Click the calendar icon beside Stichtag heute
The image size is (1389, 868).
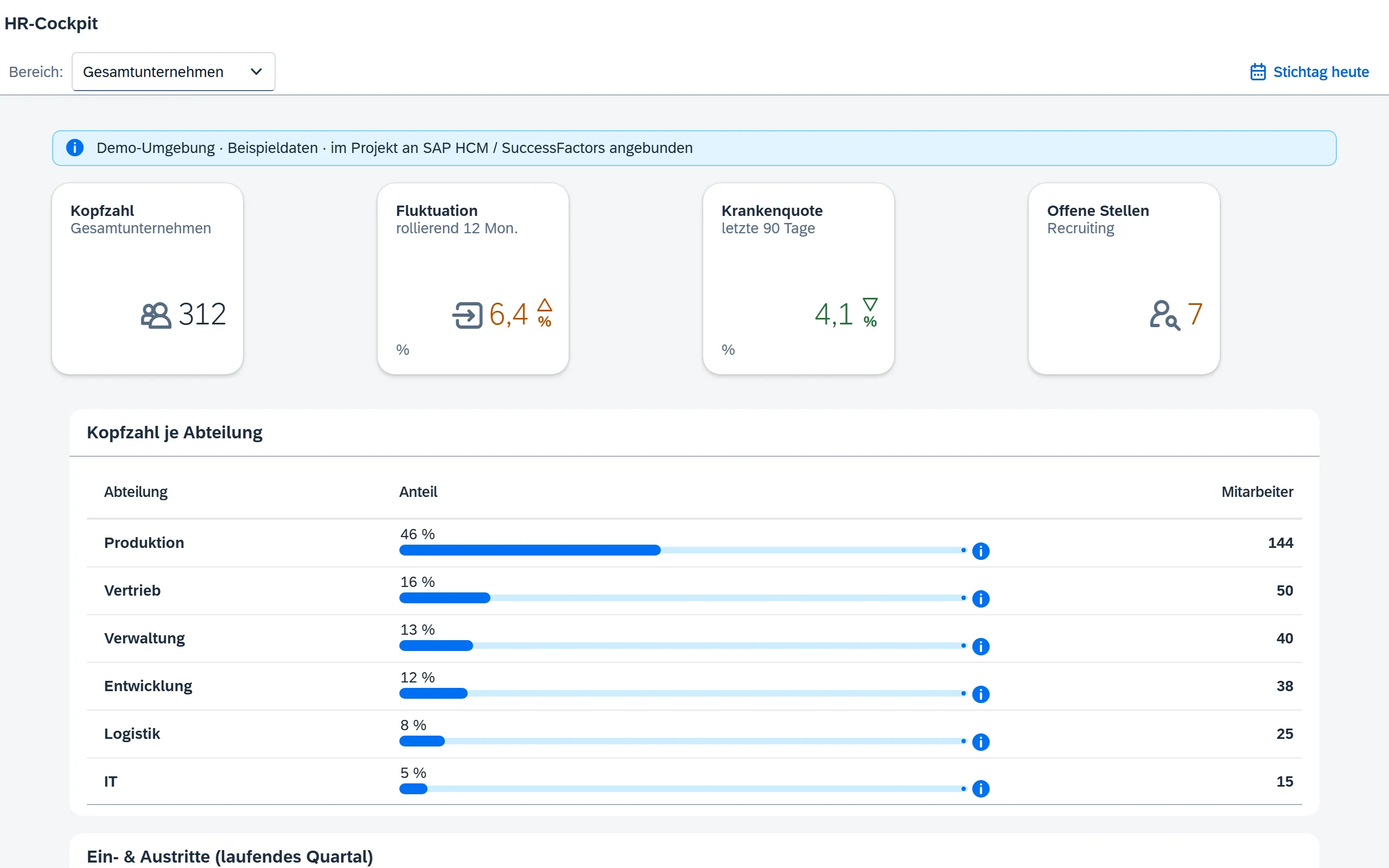tap(1258, 72)
